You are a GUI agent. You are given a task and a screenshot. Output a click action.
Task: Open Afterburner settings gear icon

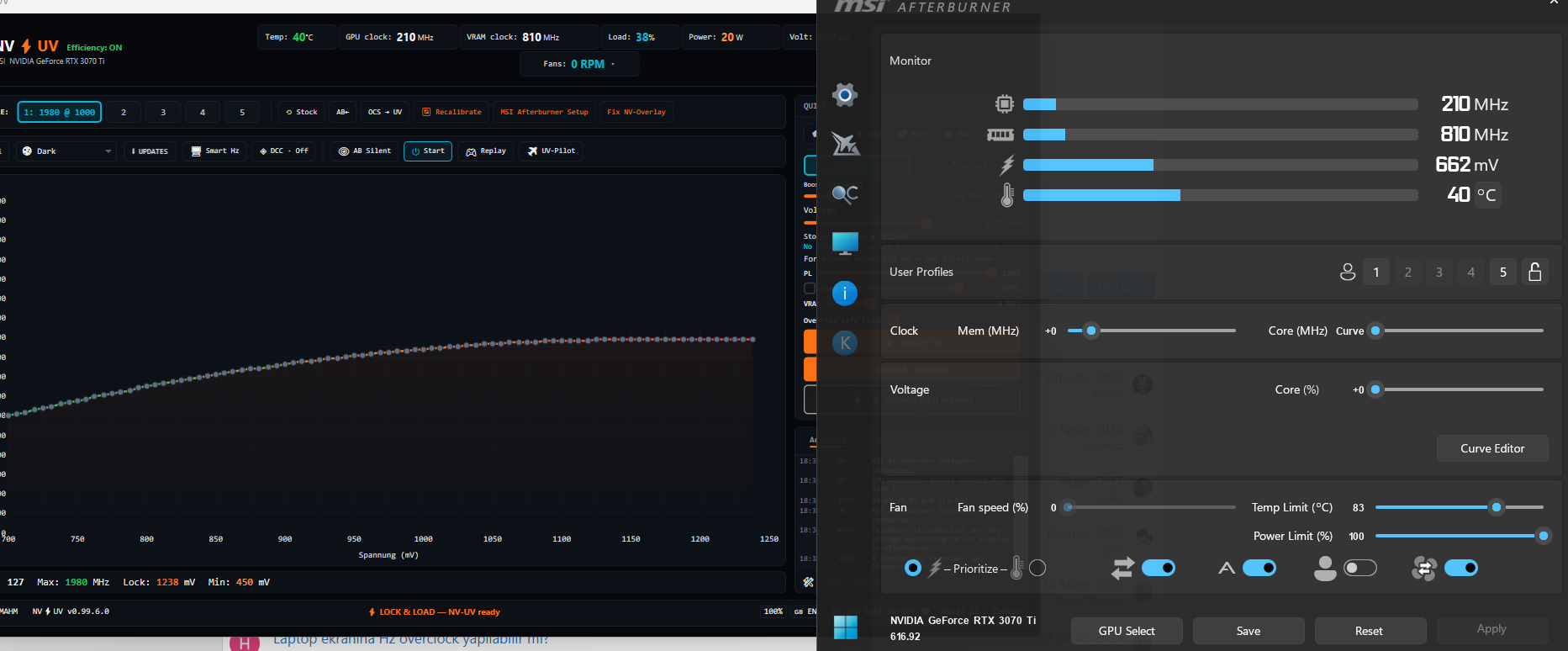tap(845, 94)
